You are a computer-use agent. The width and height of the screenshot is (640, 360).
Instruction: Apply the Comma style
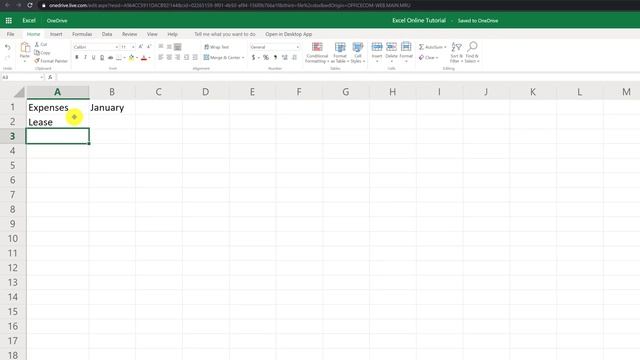[275, 58]
